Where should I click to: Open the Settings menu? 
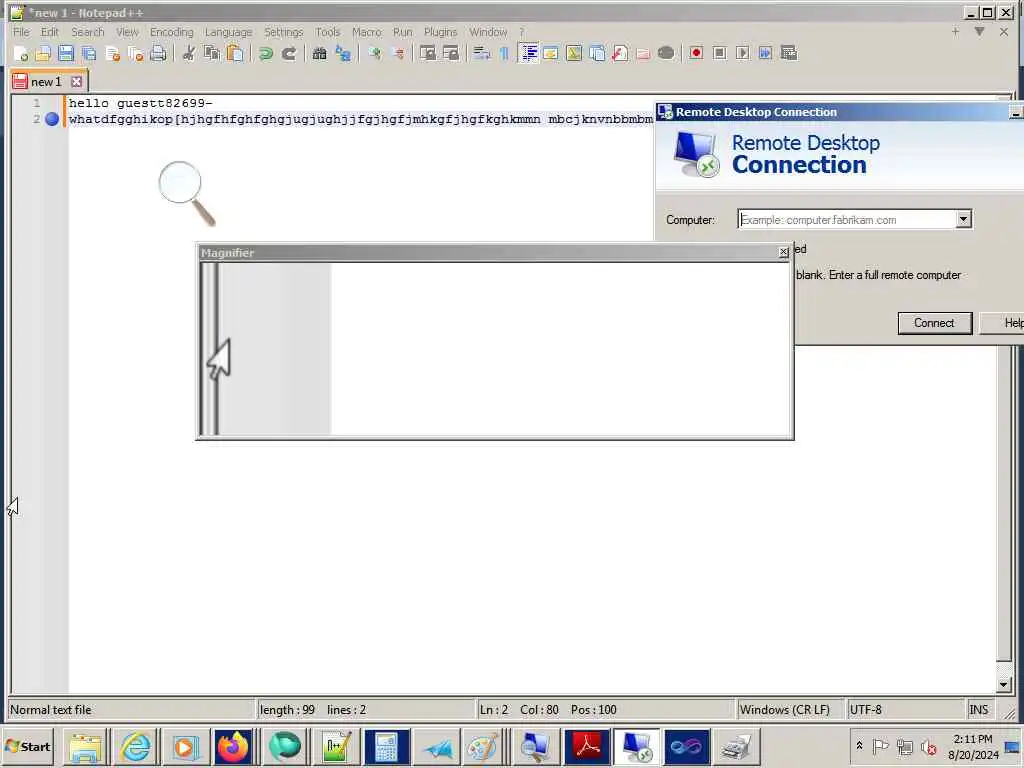pos(283,32)
